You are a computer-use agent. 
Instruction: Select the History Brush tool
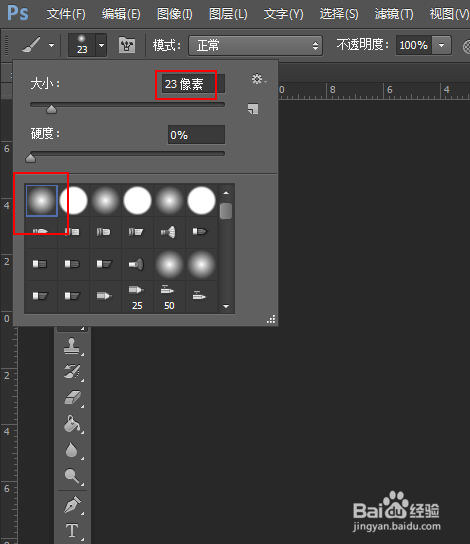pyautogui.click(x=72, y=372)
